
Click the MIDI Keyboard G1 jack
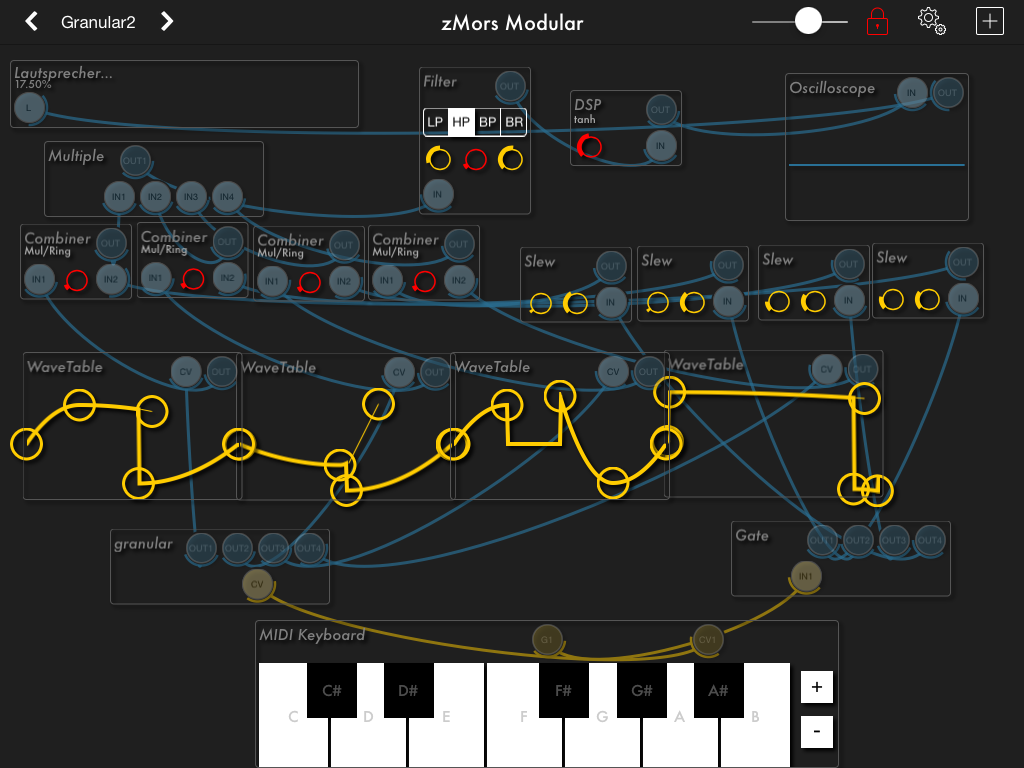coord(547,639)
